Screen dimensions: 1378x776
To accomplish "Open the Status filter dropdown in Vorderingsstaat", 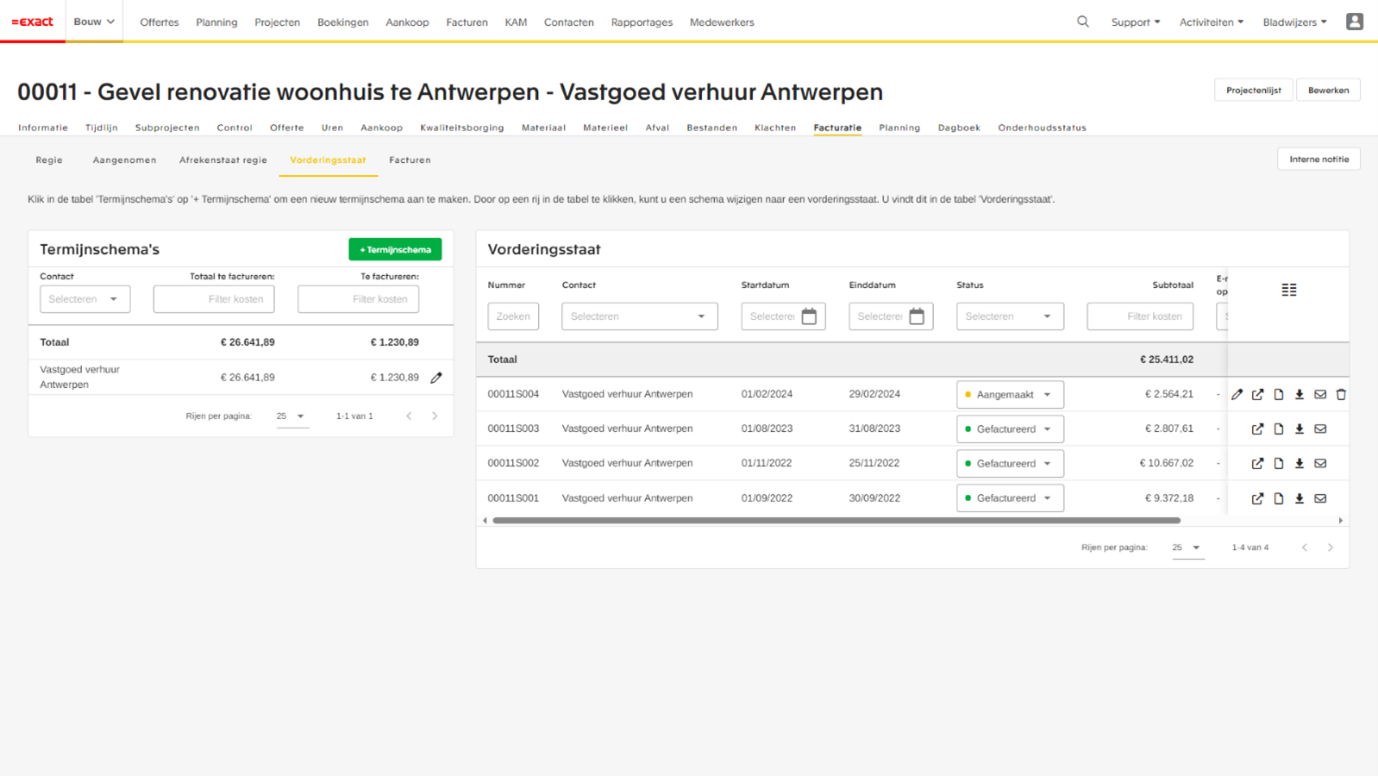I will coord(1009,317).
